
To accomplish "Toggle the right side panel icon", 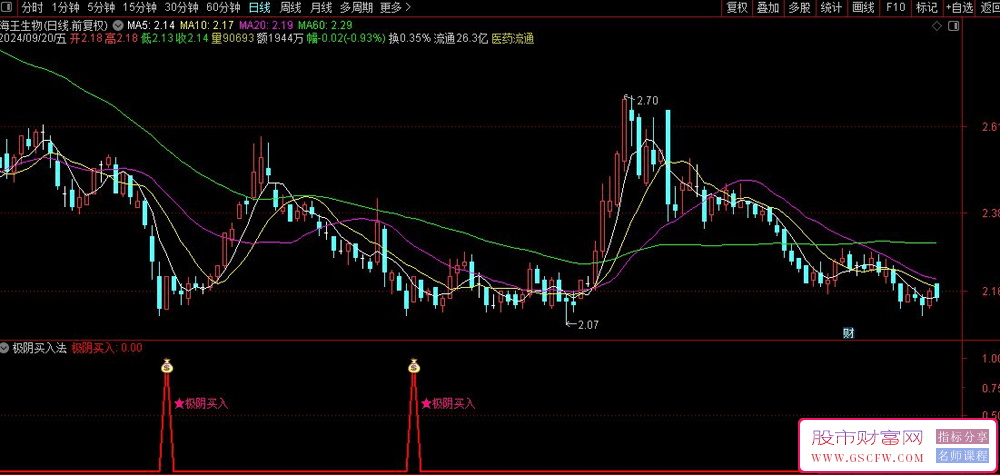I will (953, 26).
